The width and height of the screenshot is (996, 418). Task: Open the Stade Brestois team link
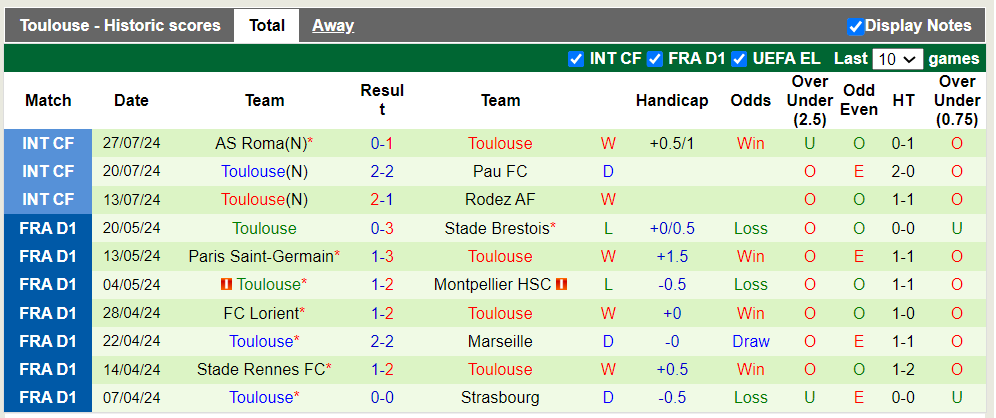496,228
